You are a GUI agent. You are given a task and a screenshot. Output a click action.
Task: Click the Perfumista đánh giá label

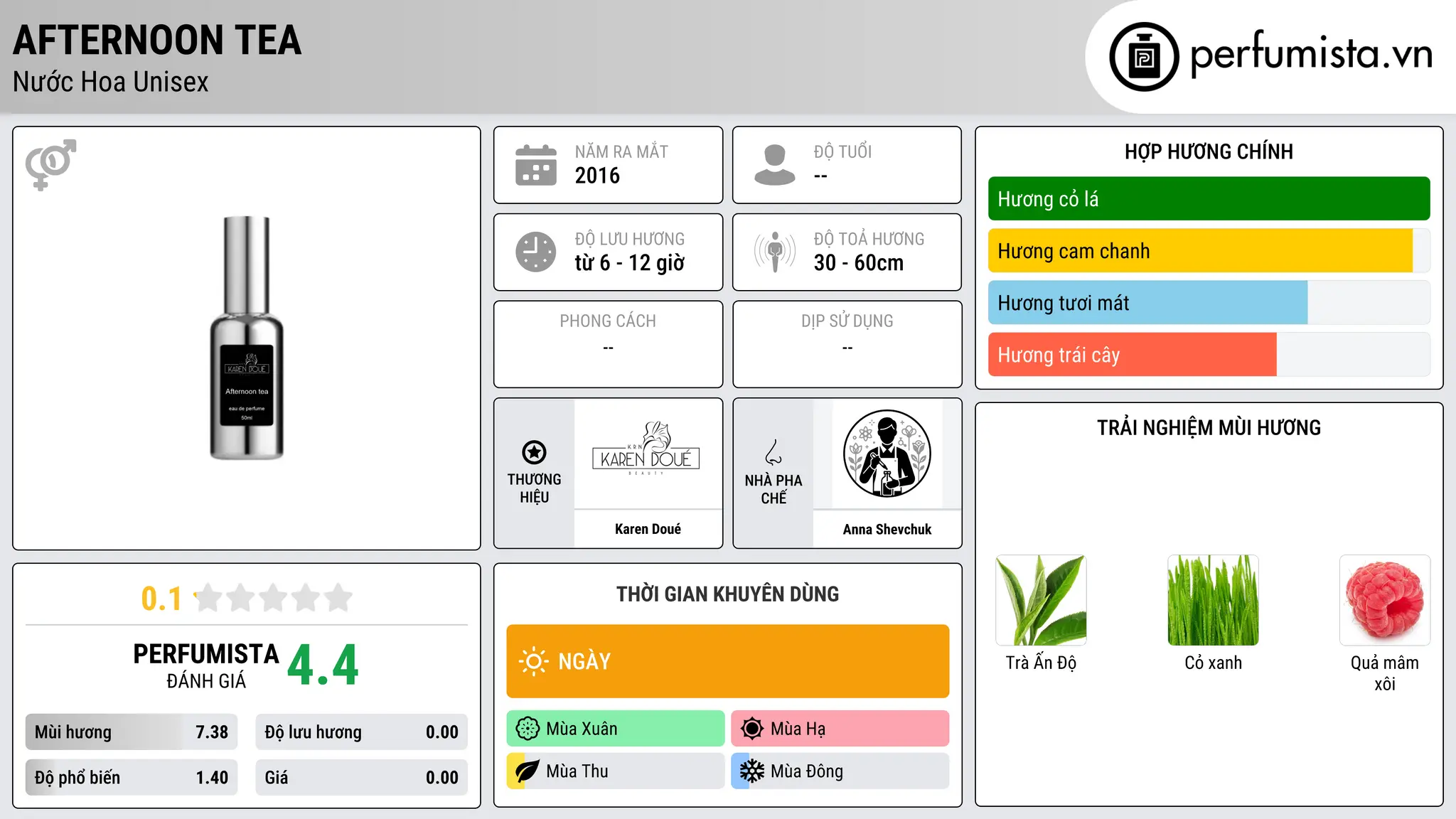(x=206, y=665)
